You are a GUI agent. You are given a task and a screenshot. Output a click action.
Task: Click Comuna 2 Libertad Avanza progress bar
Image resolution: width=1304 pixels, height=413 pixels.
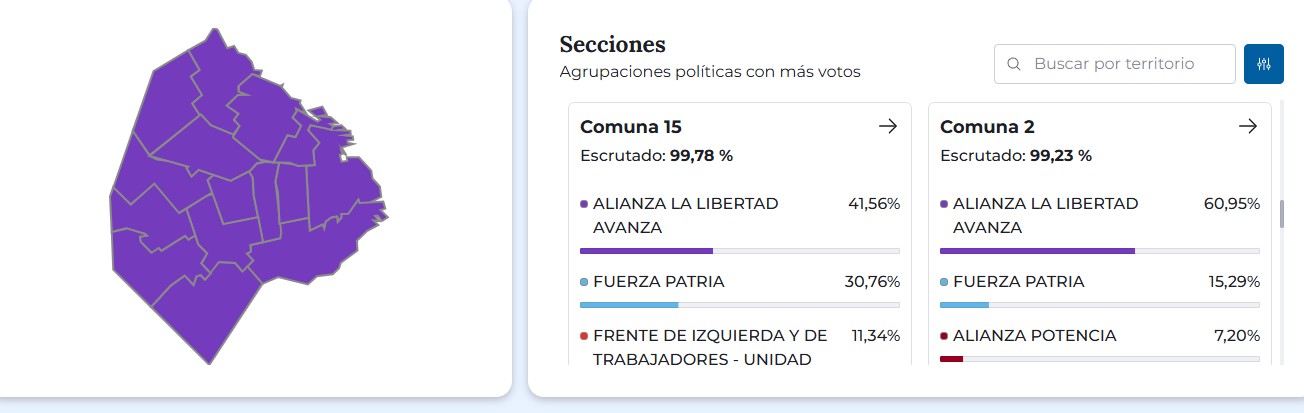click(x=1099, y=251)
